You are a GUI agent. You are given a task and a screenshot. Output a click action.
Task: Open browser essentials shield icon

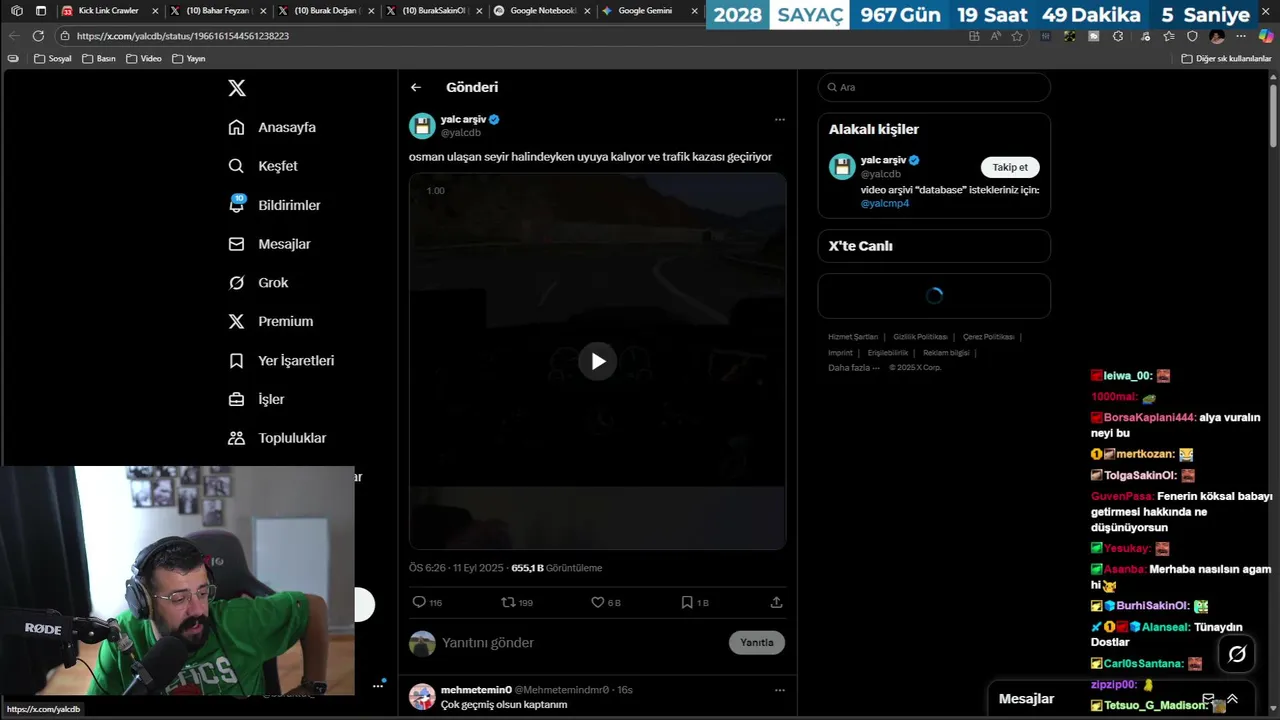pos(1192,36)
